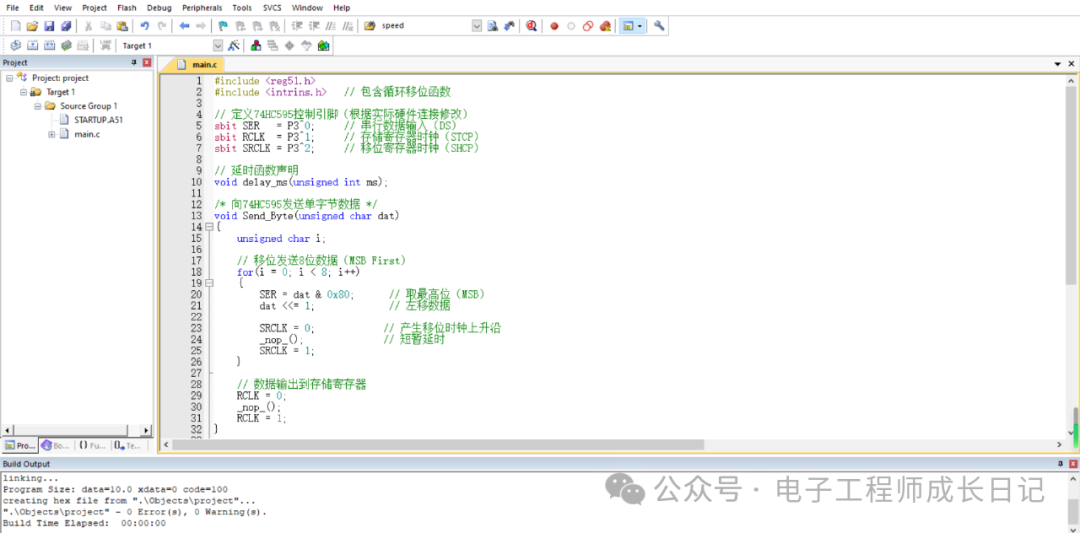Click the Project panel right scroll arrow

[x=147, y=430]
